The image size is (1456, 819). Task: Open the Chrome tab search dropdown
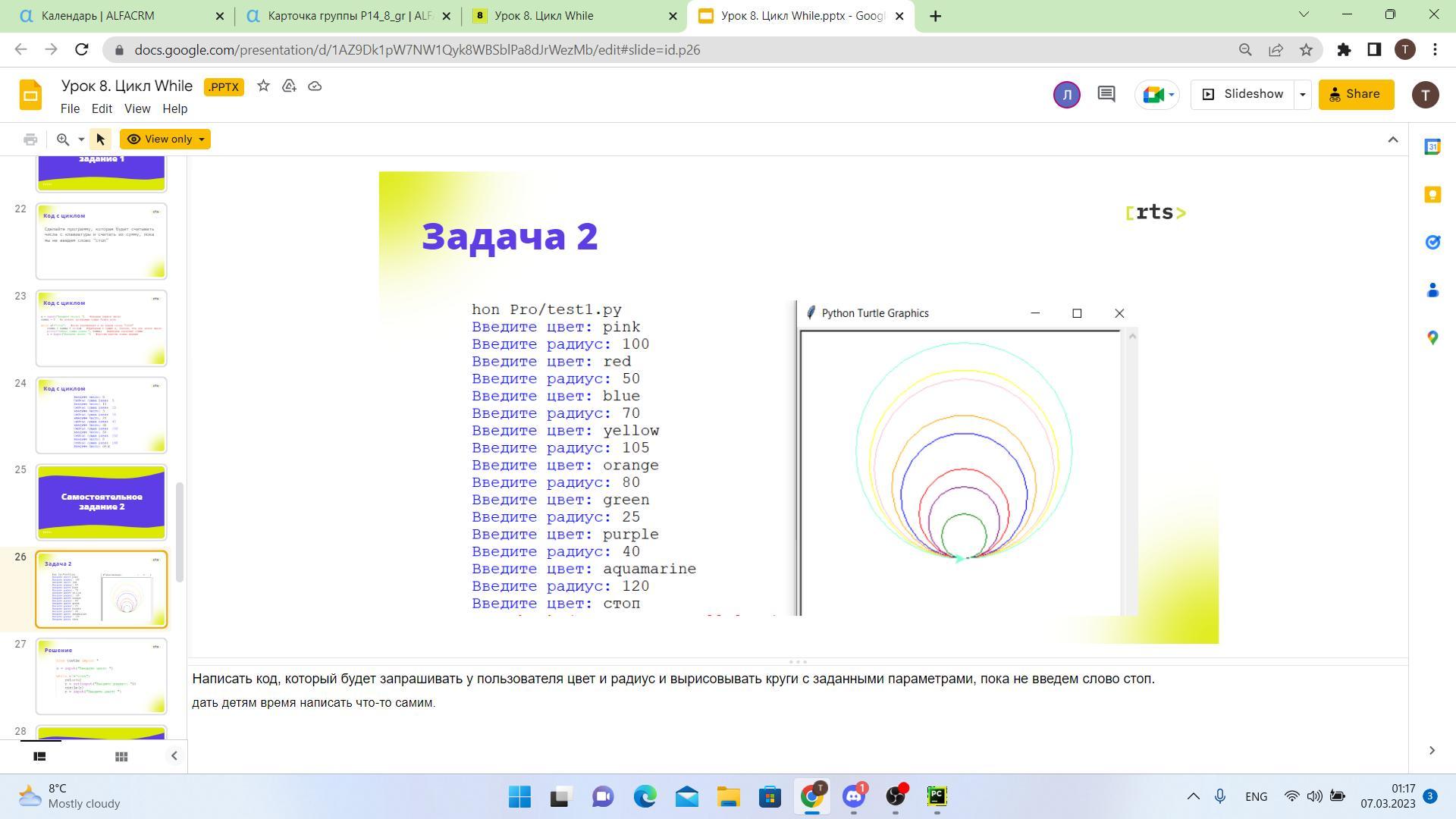click(x=1304, y=14)
